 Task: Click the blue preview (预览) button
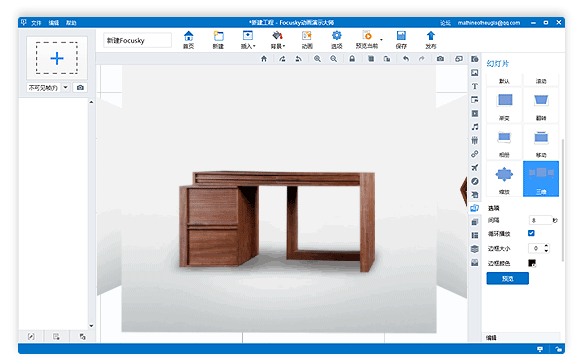[507, 278]
